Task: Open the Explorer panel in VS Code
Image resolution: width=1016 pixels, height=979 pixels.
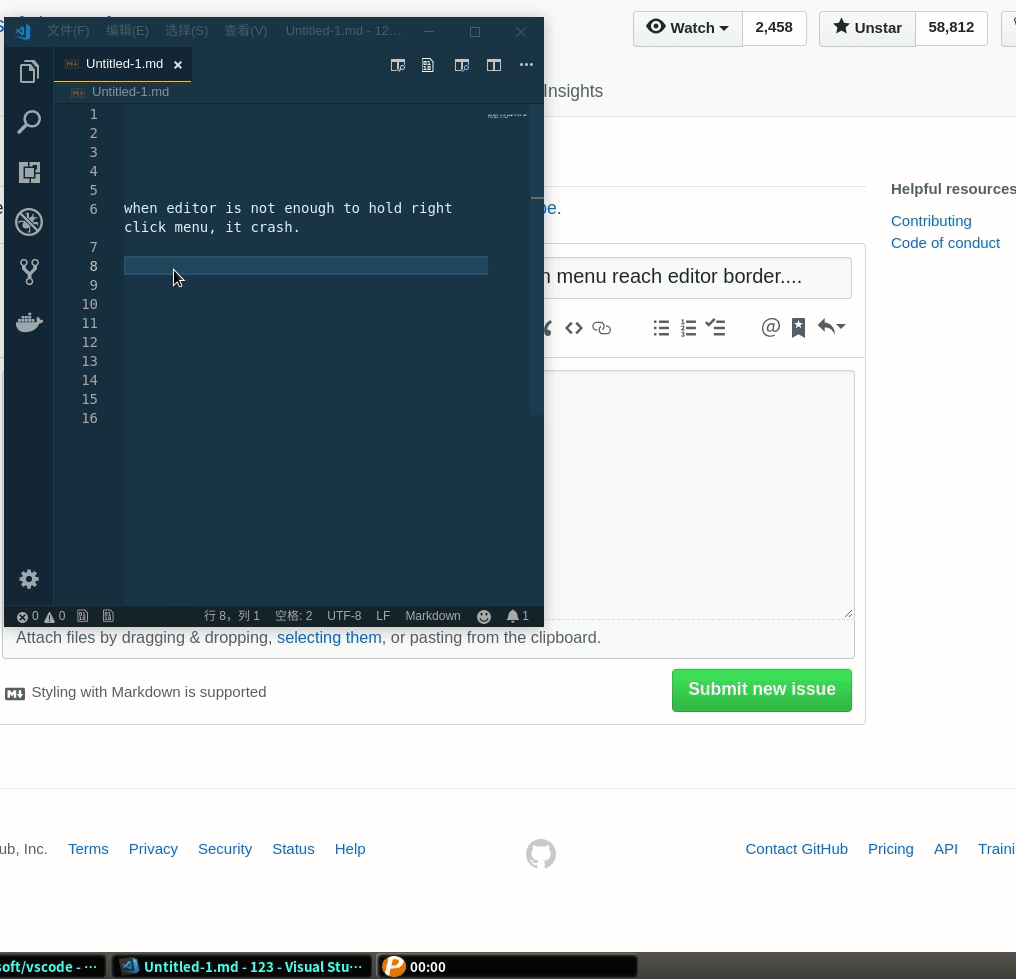Action: [28, 71]
